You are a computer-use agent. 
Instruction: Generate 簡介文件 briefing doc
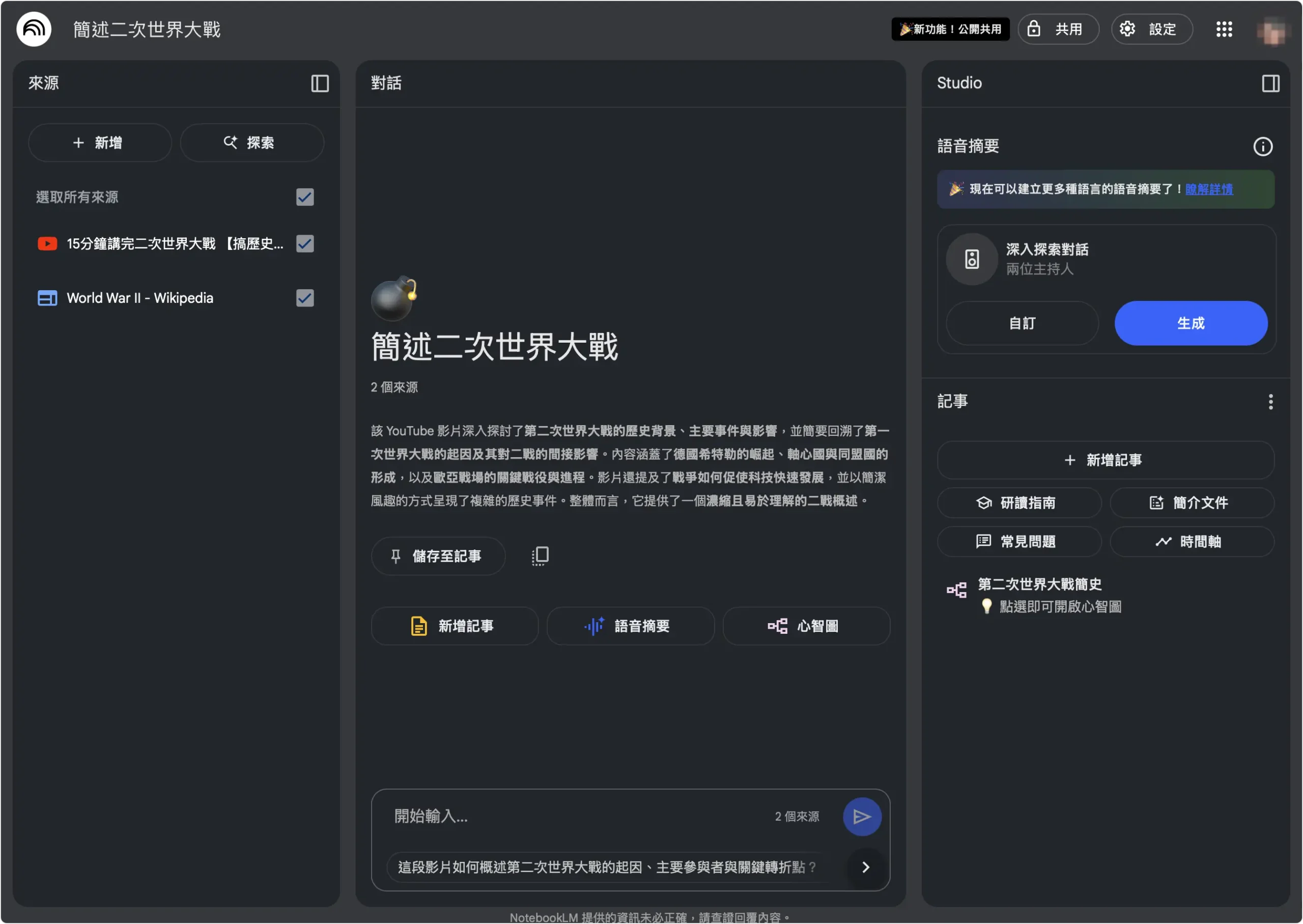point(1192,503)
